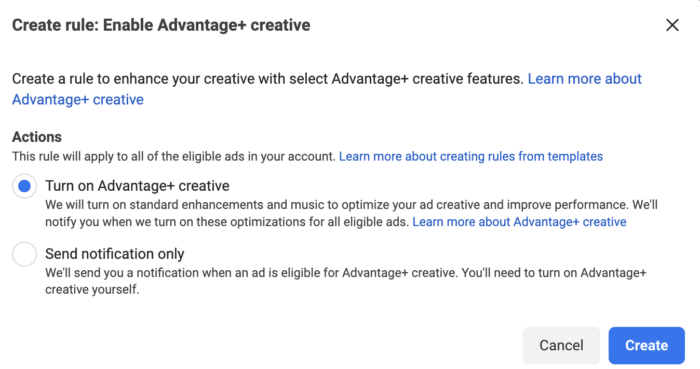Cancel the rule creation

(x=561, y=345)
